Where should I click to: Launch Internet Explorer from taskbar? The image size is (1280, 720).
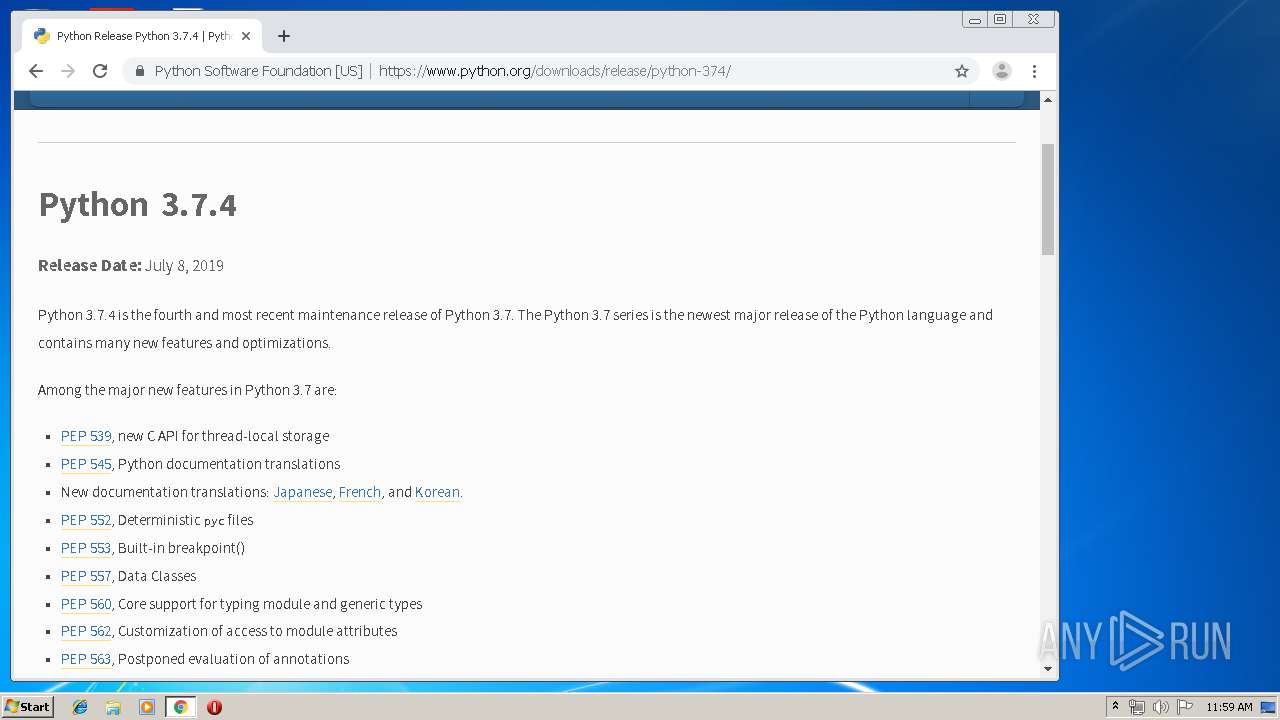point(80,707)
